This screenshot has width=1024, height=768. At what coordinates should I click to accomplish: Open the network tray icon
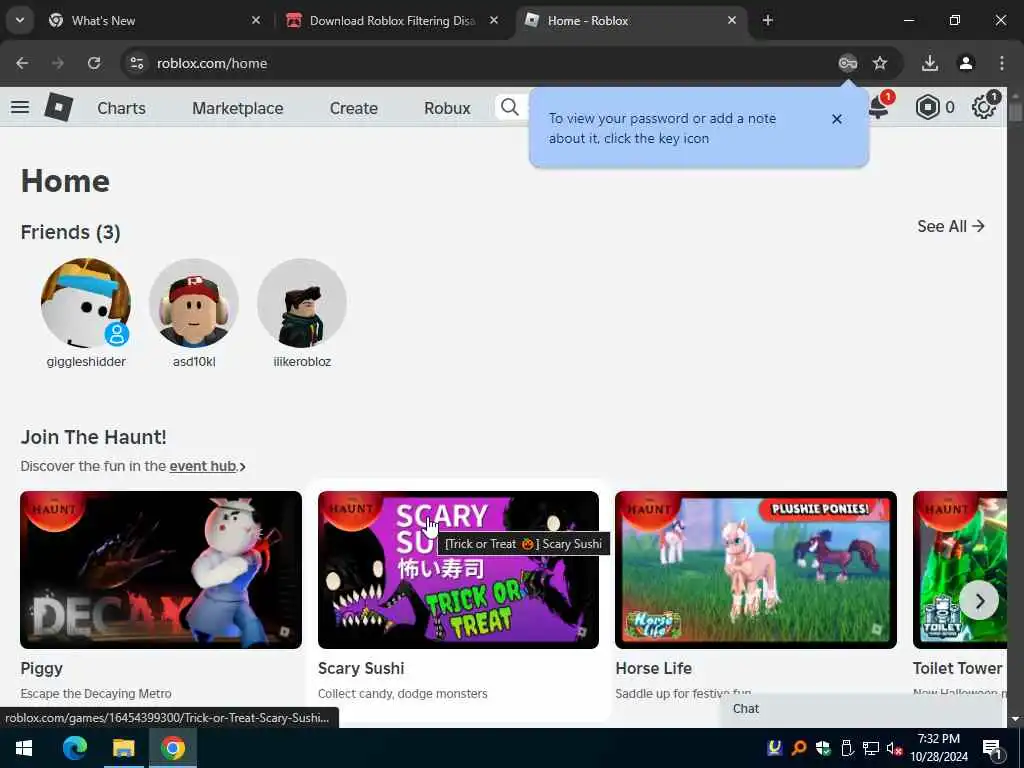(x=871, y=748)
